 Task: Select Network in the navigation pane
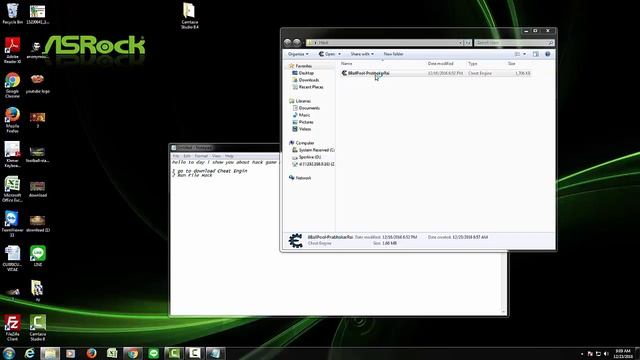pos(303,178)
